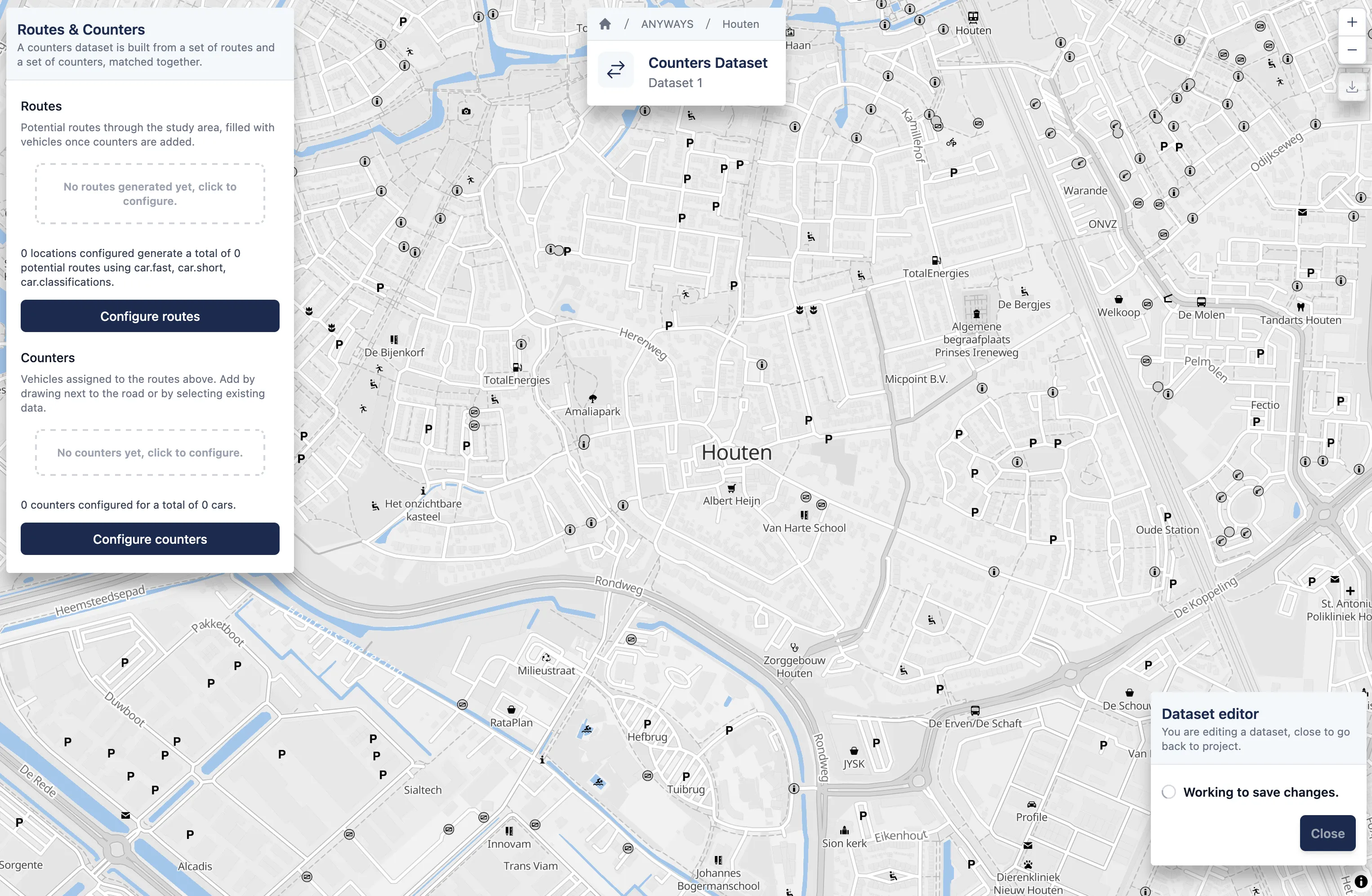
Task: Click the De Molen bus stop icon
Action: pos(1201,302)
